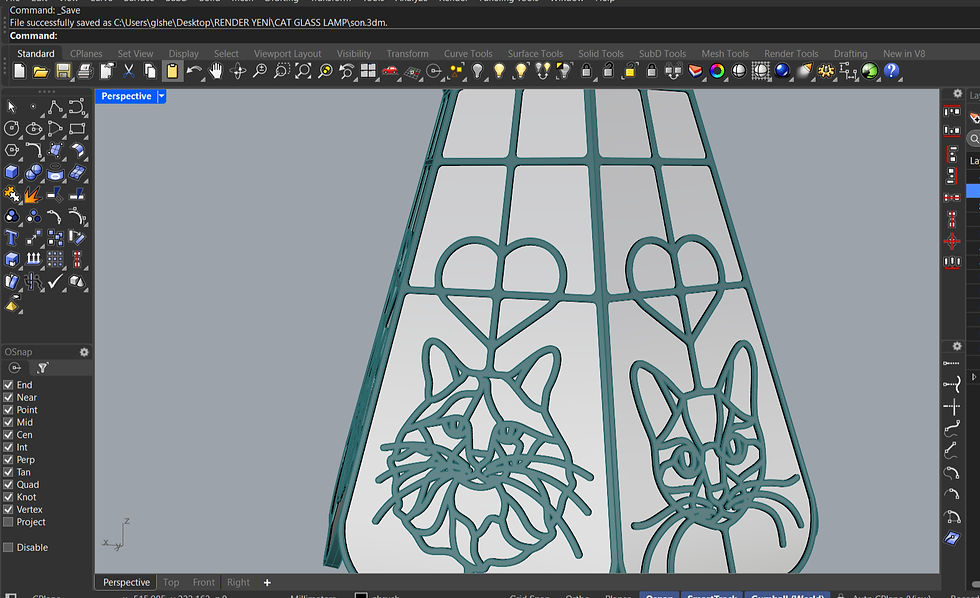980x598 pixels.
Task: Click the Perspective viewport title label
Action: pos(126,96)
